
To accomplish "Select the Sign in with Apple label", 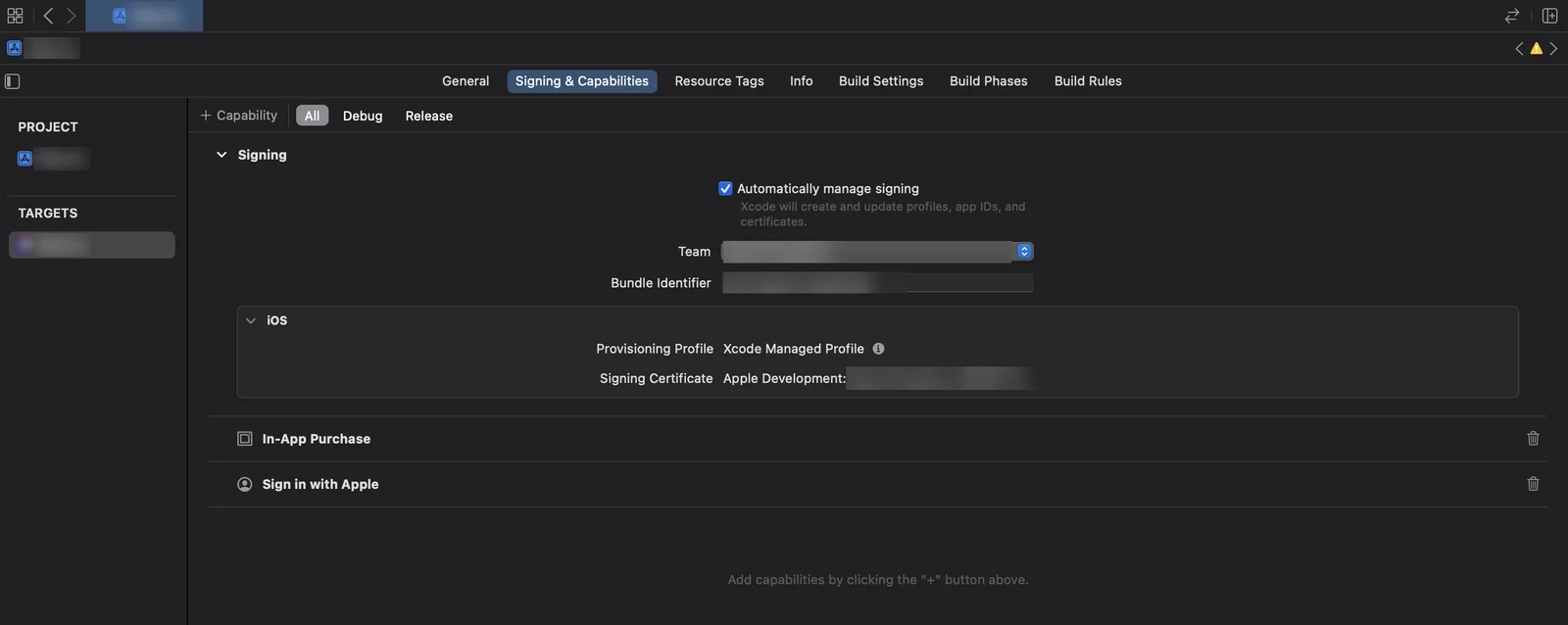I will [x=320, y=484].
